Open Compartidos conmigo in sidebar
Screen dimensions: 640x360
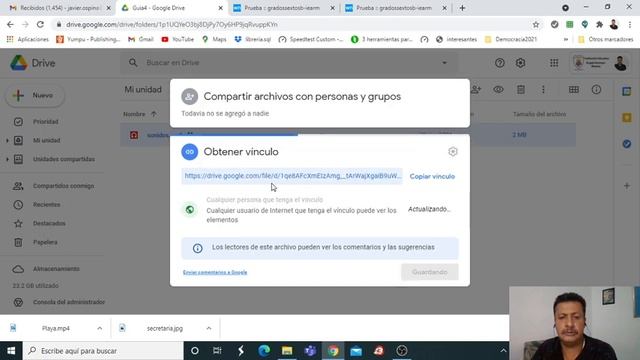click(63, 186)
